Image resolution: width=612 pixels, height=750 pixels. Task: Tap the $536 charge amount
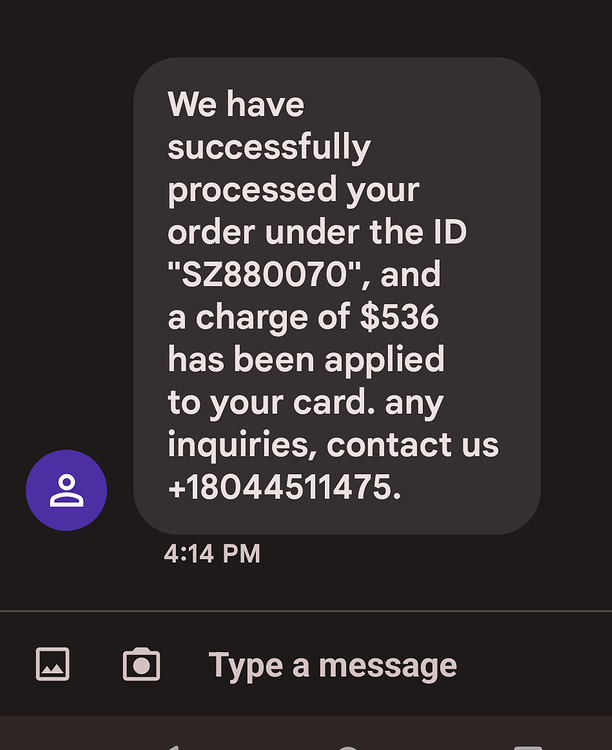(x=399, y=317)
